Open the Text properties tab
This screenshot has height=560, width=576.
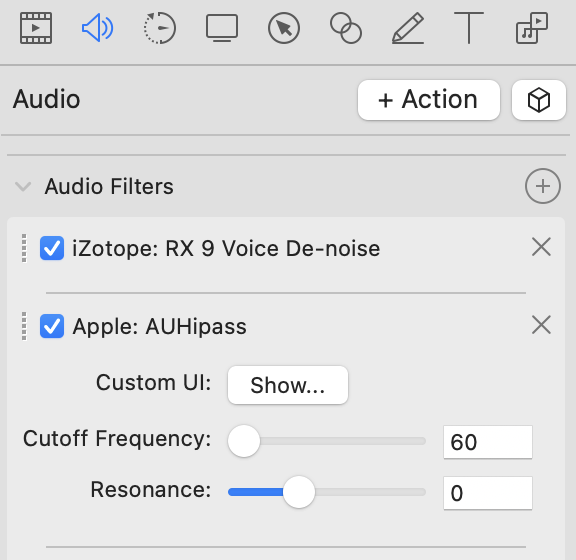(469, 28)
